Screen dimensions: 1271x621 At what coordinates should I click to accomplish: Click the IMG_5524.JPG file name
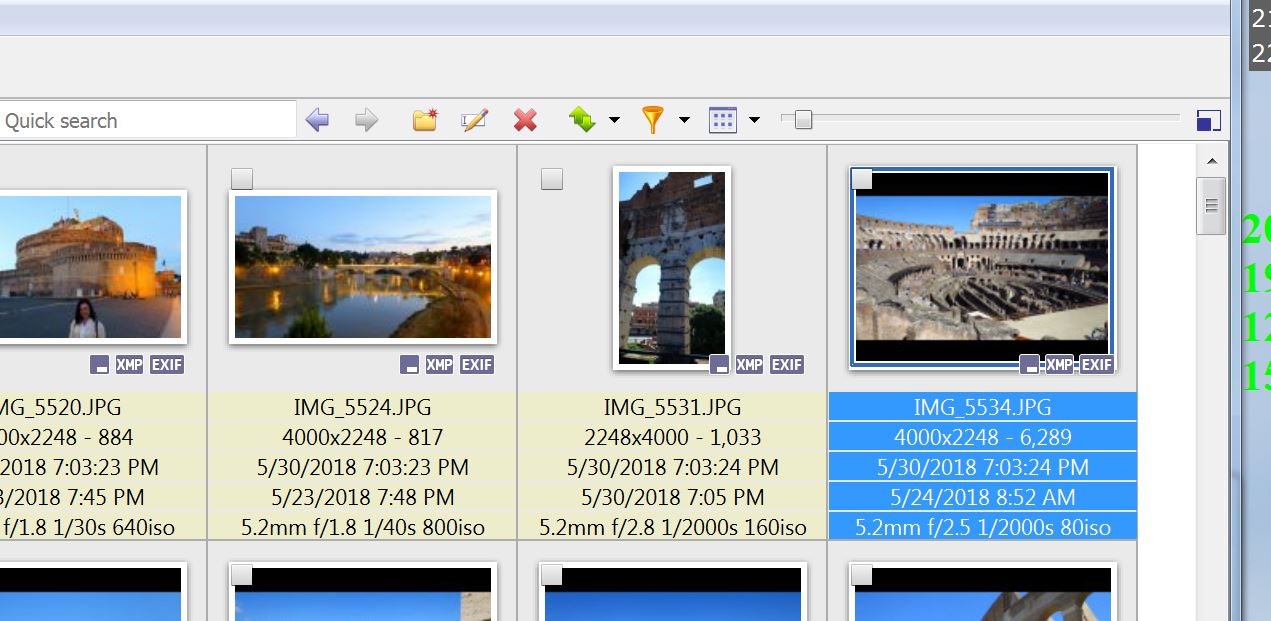(x=363, y=407)
